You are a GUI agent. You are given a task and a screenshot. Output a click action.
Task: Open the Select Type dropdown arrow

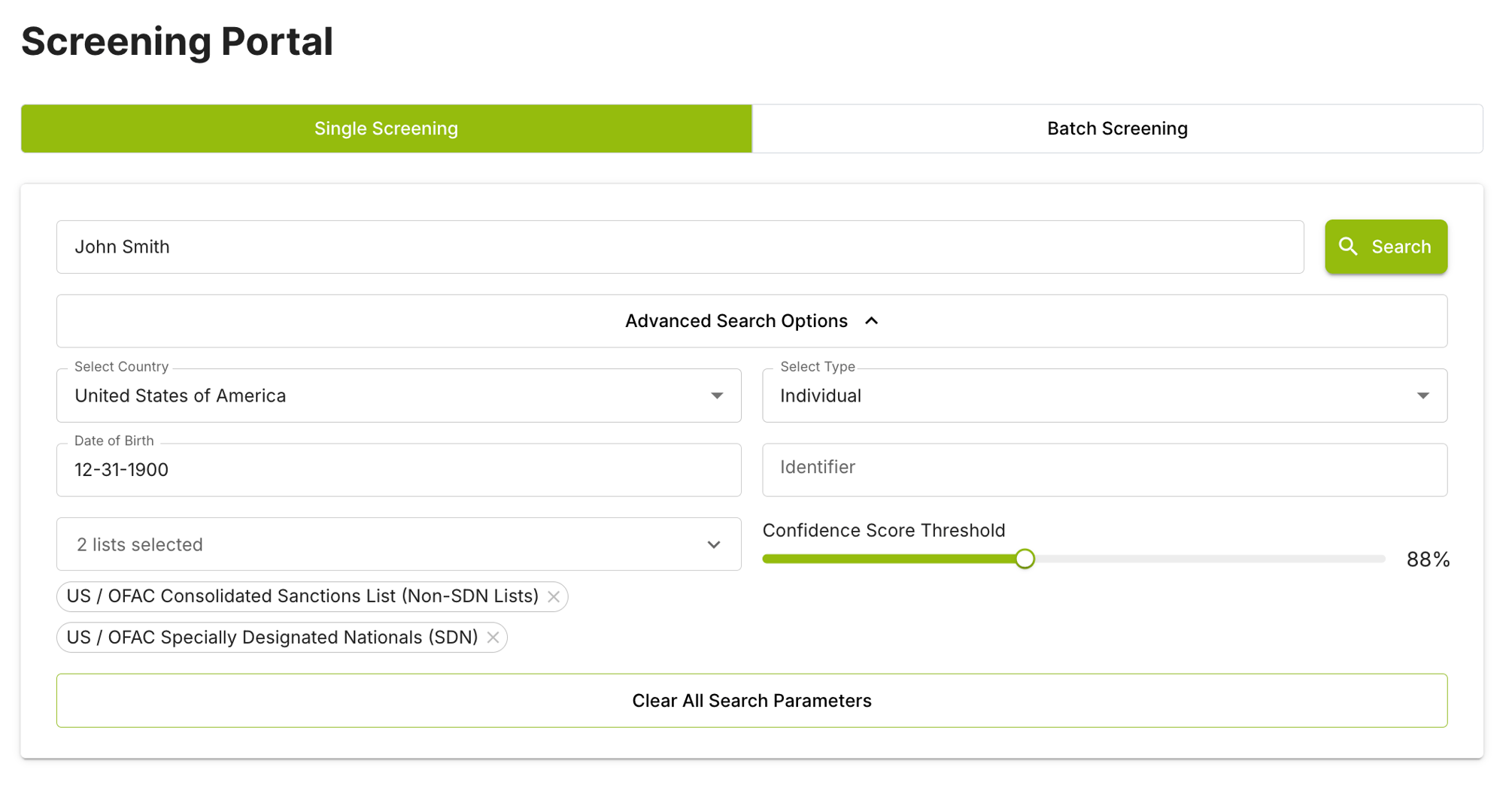(x=1422, y=395)
